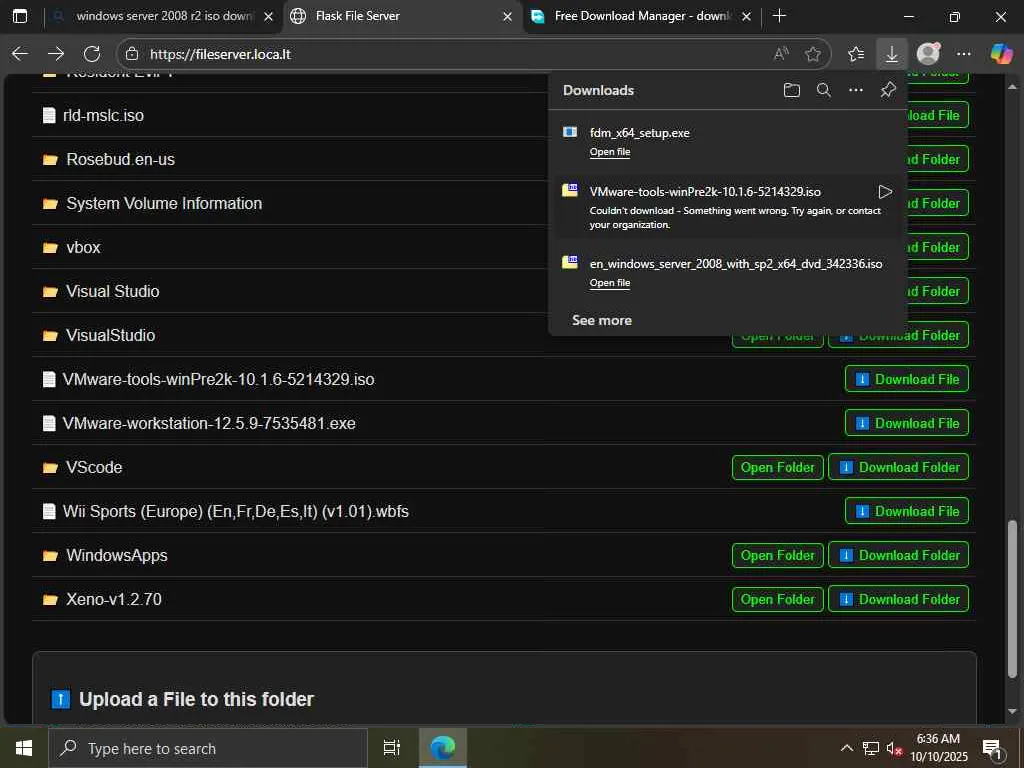Open the VScode folder
1024x768 pixels.
778,468
